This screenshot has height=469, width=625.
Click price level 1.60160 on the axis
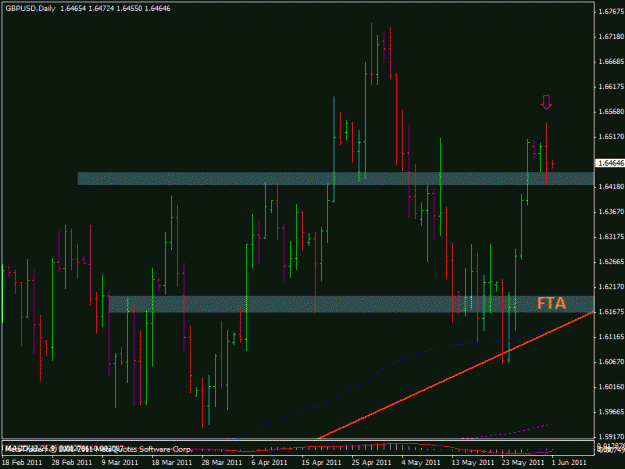coord(611,387)
